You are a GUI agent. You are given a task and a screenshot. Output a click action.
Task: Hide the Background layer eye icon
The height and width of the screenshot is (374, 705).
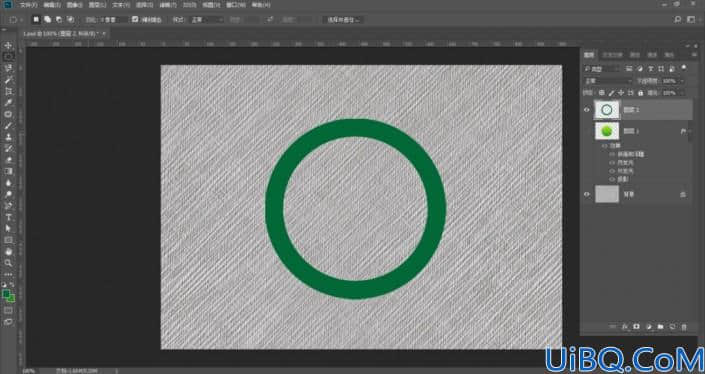[x=587, y=194]
